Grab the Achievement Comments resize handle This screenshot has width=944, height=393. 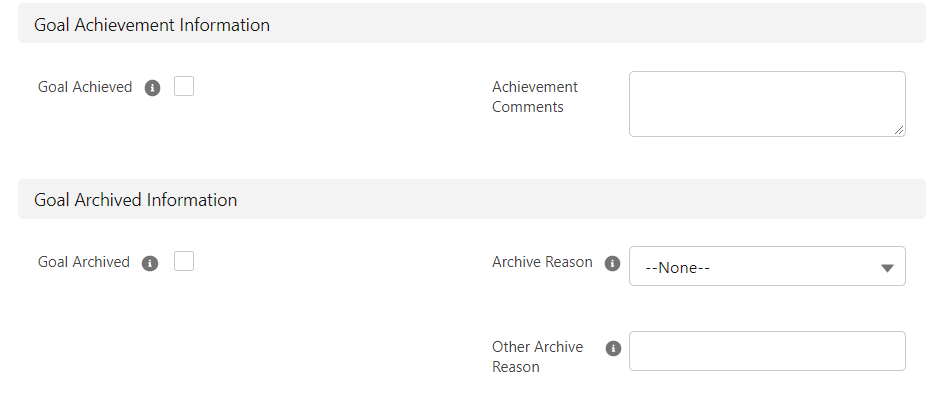pyautogui.click(x=898, y=129)
